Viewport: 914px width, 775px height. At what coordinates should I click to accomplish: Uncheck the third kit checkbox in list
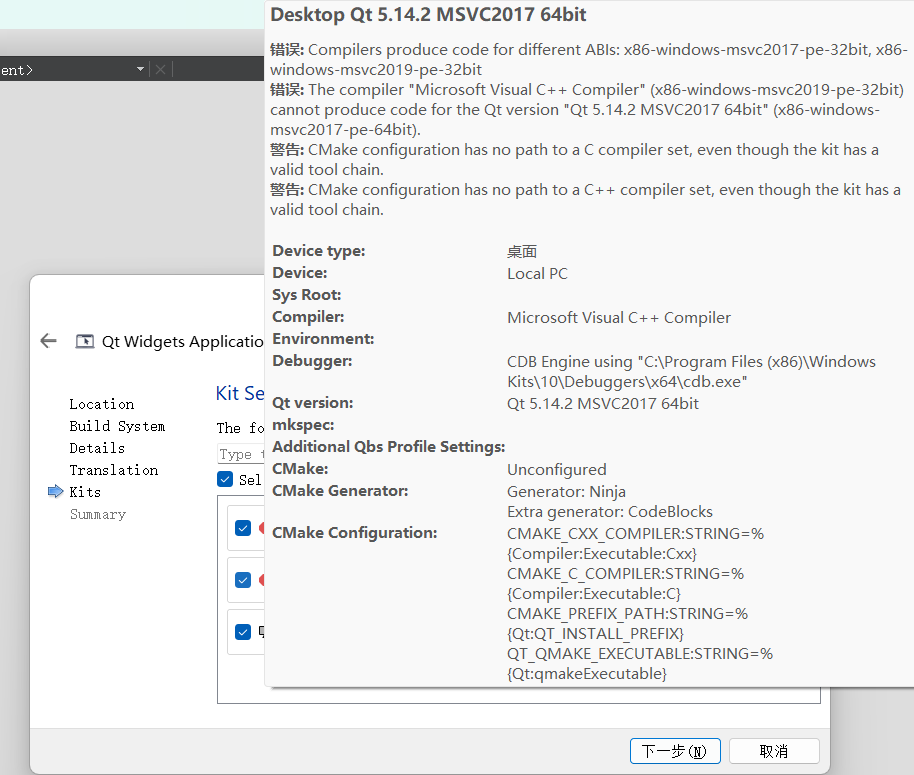click(243, 632)
